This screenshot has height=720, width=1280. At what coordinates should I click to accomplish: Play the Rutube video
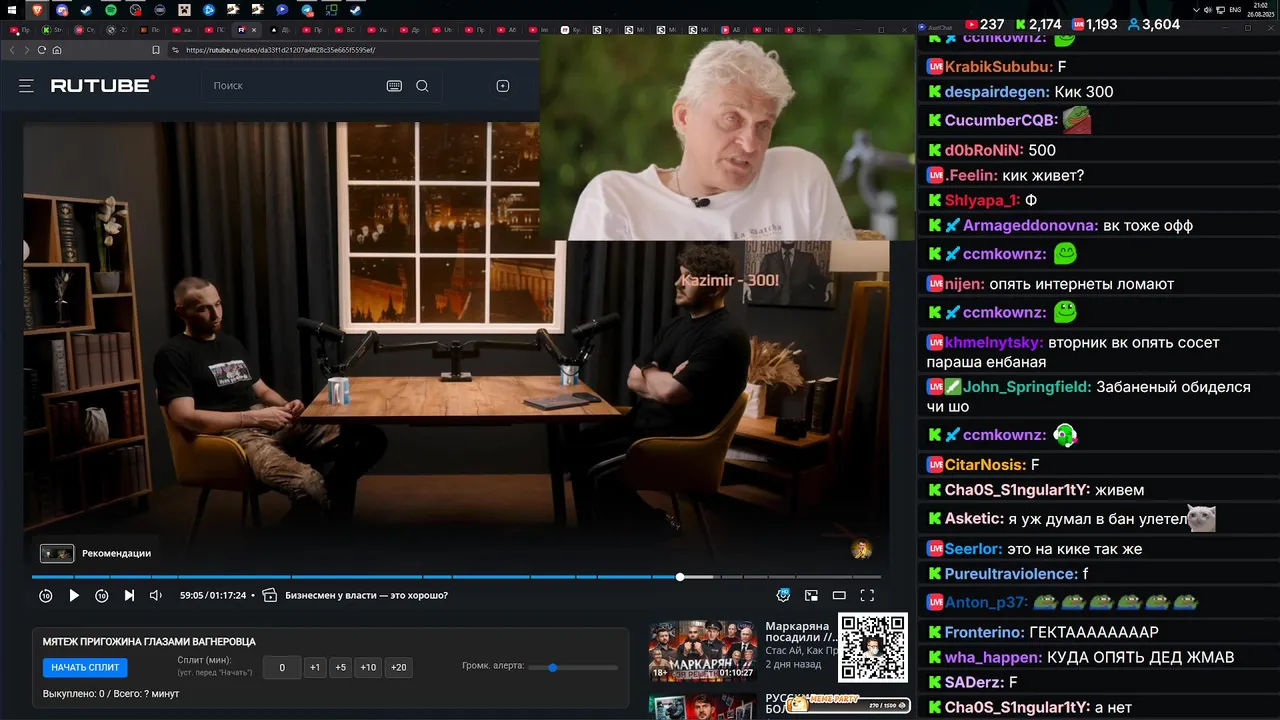click(74, 595)
